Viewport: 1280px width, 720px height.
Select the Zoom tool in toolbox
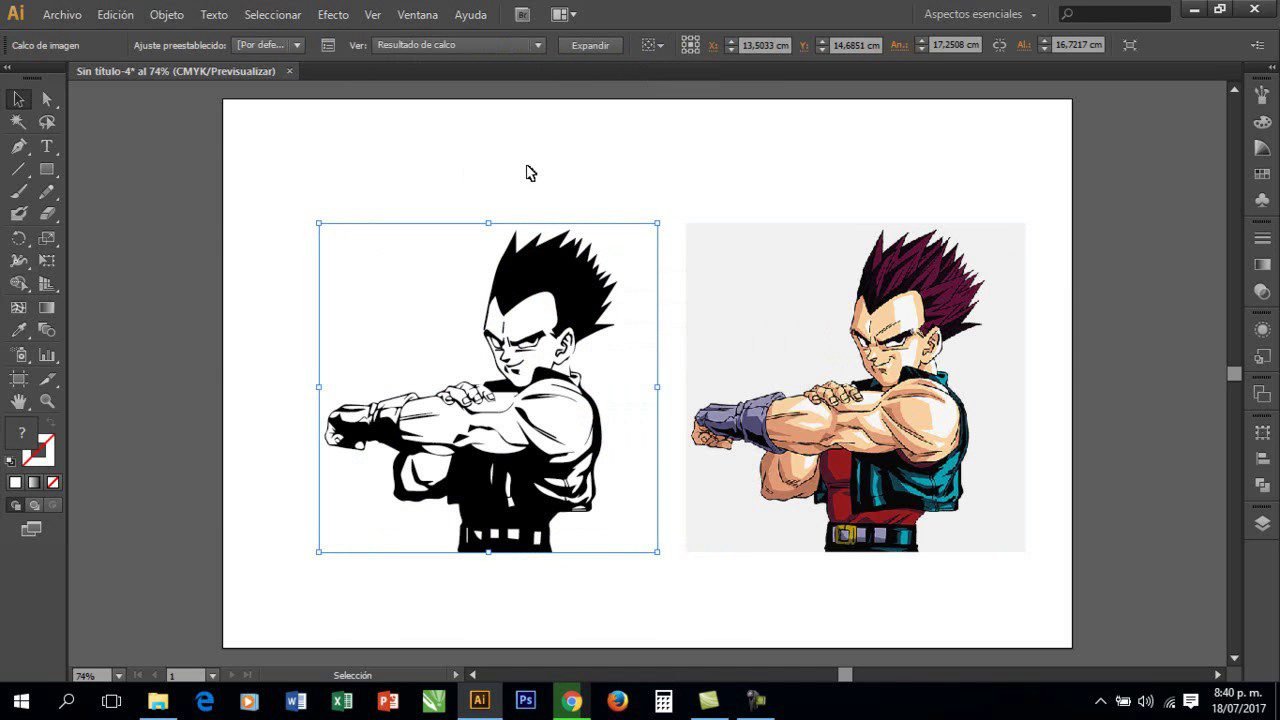[x=46, y=401]
